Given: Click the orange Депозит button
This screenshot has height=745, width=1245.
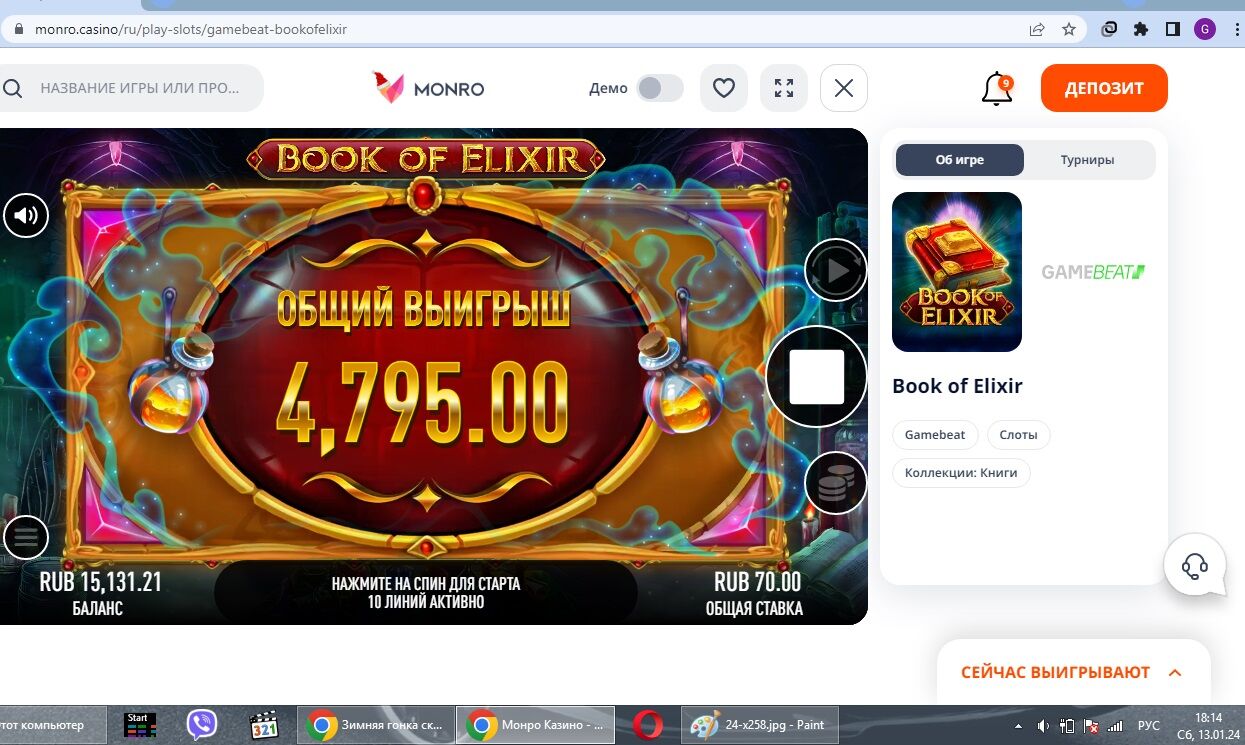Looking at the screenshot, I should click(x=1104, y=88).
